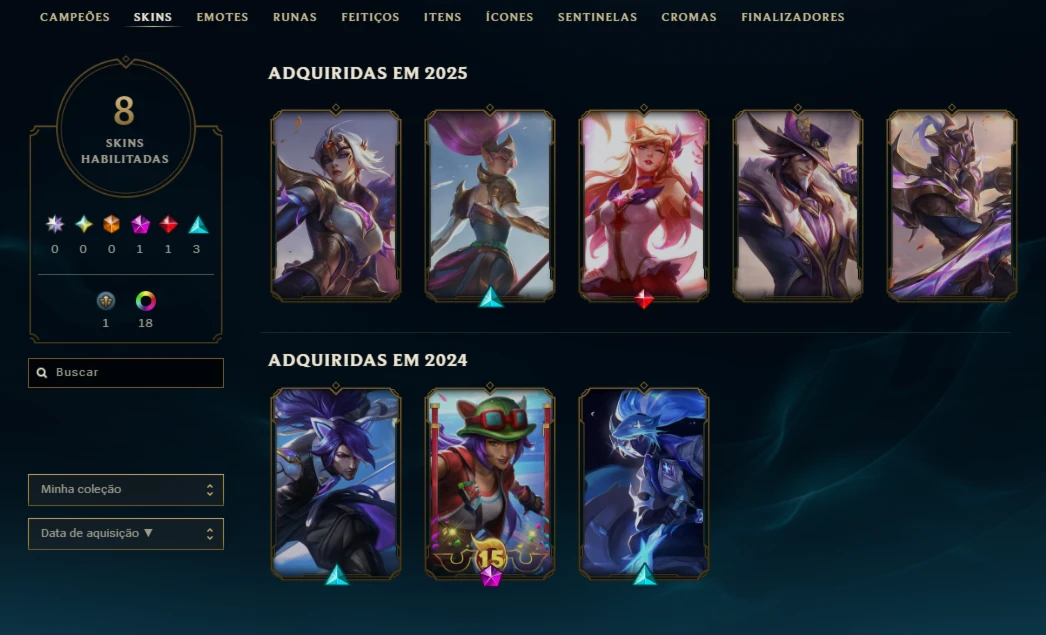Click the white Ultimate rarity gem icon
The image size is (1046, 635).
pyautogui.click(x=55, y=225)
